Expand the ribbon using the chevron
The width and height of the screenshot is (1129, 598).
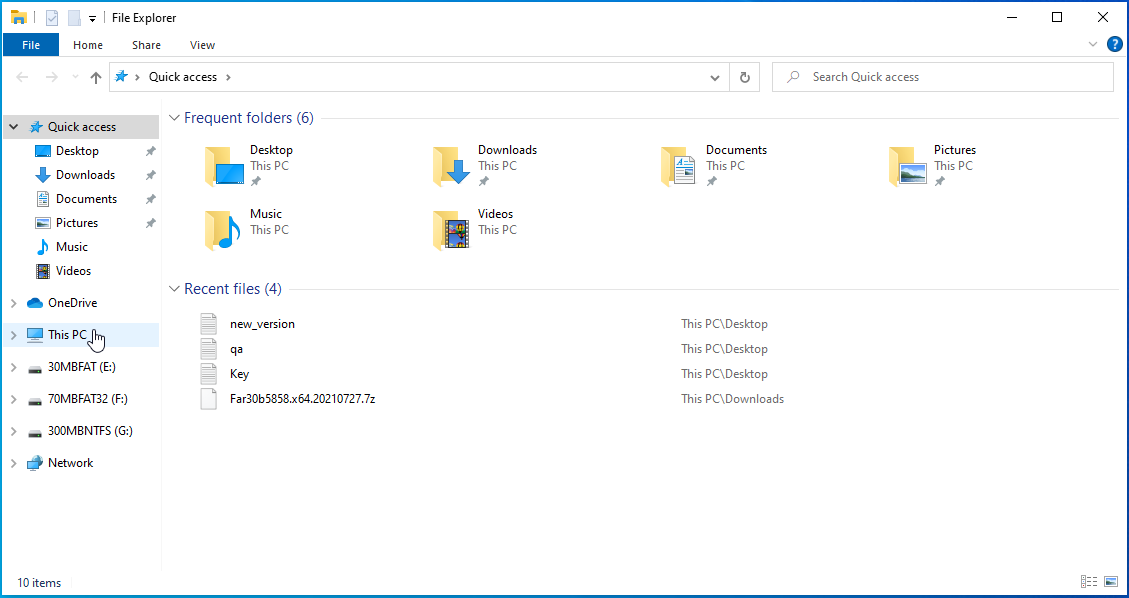(1093, 44)
